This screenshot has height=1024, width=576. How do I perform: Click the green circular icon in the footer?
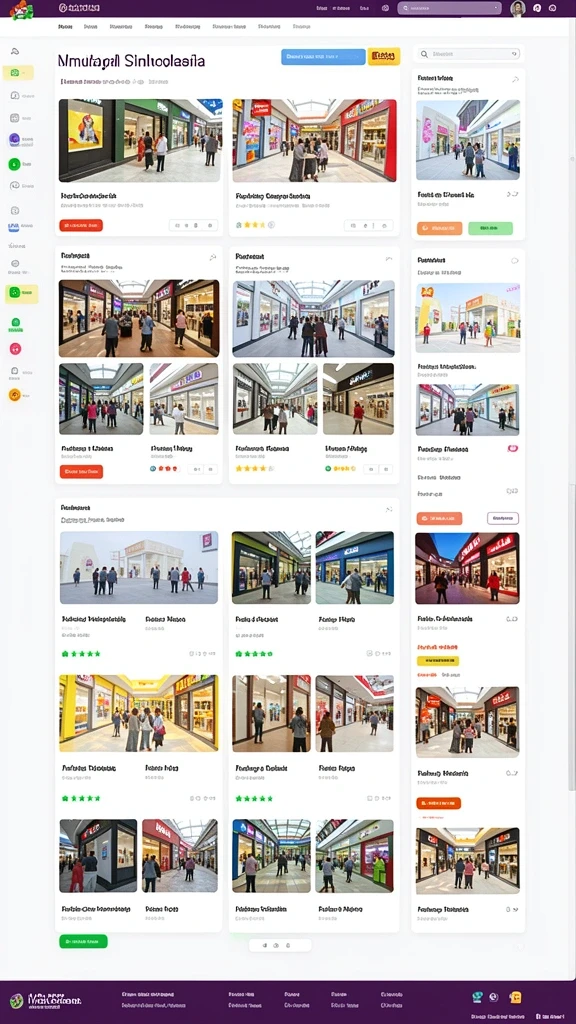point(16,1000)
